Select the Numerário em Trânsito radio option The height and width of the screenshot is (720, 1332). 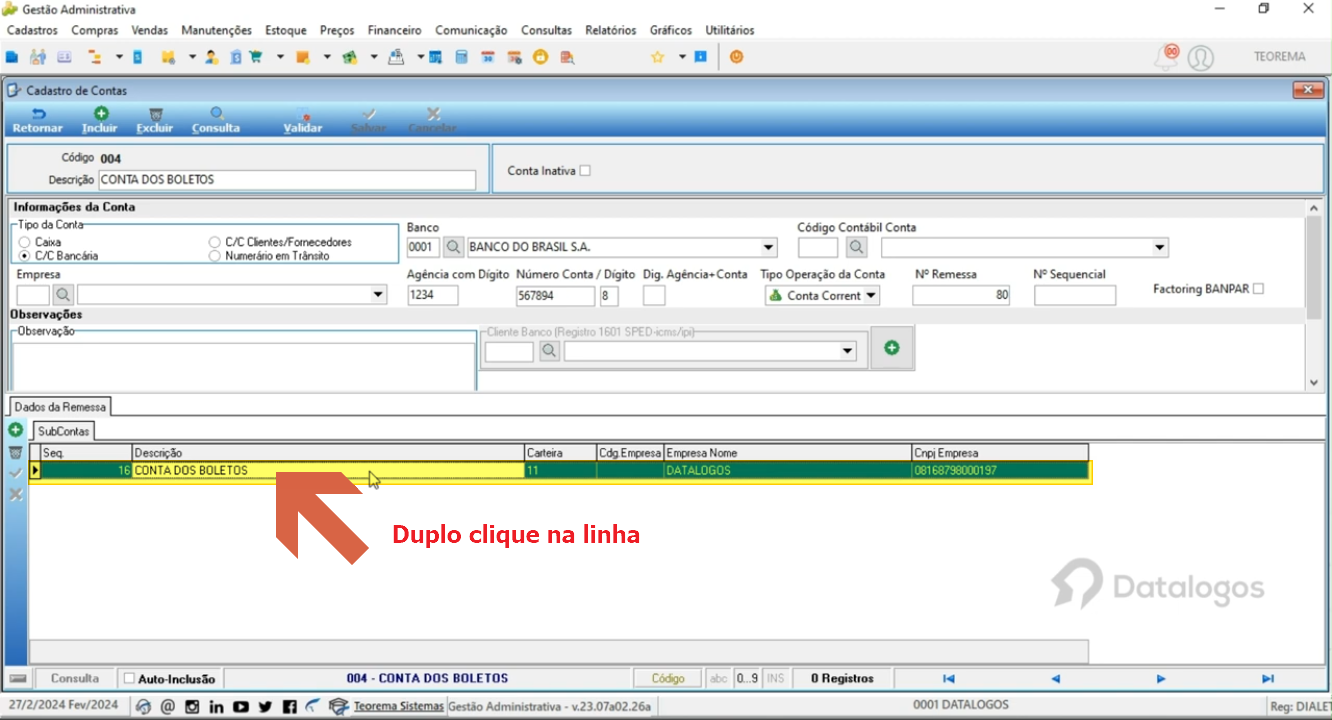[215, 256]
